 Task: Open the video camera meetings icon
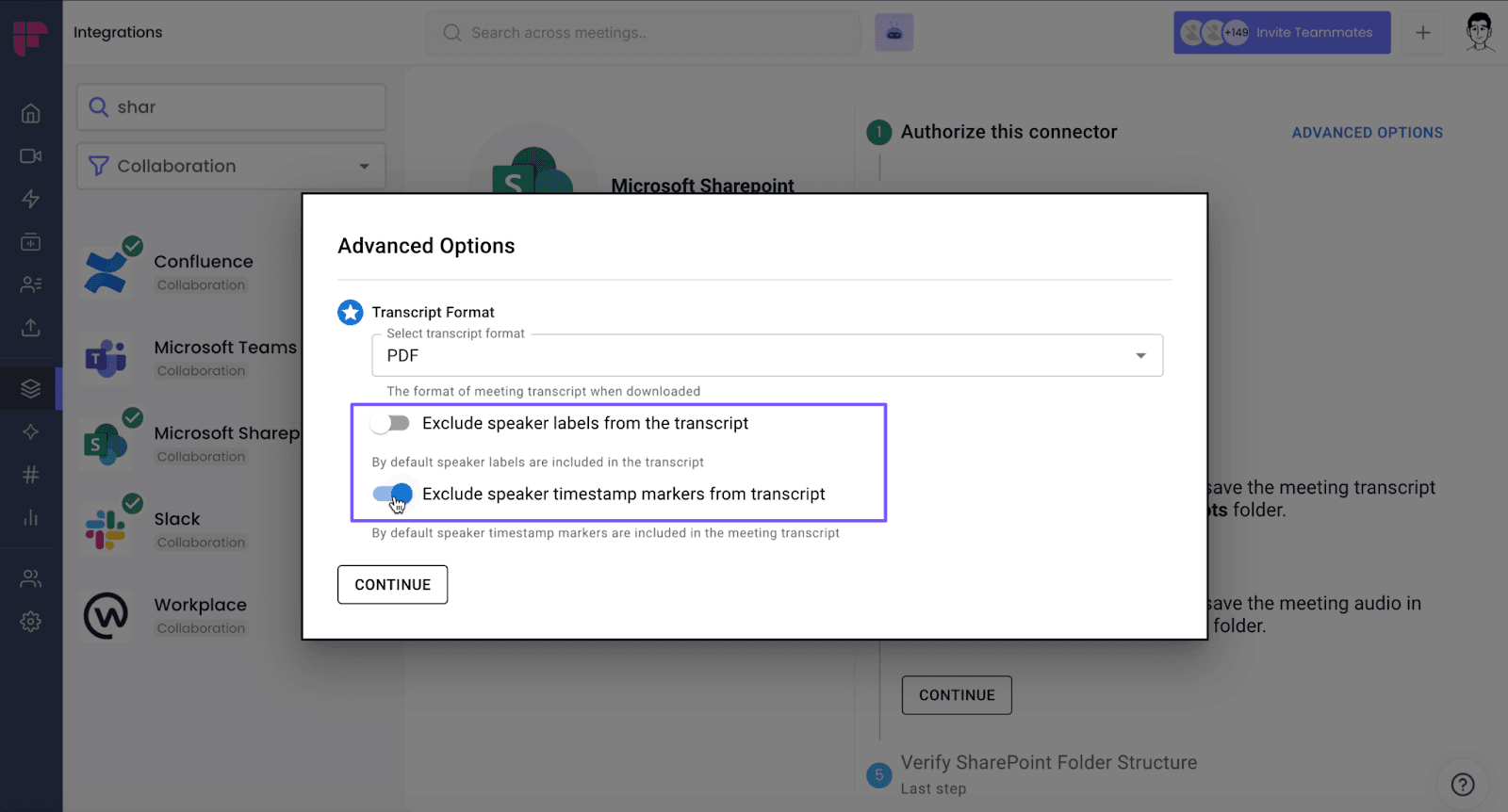[x=31, y=156]
